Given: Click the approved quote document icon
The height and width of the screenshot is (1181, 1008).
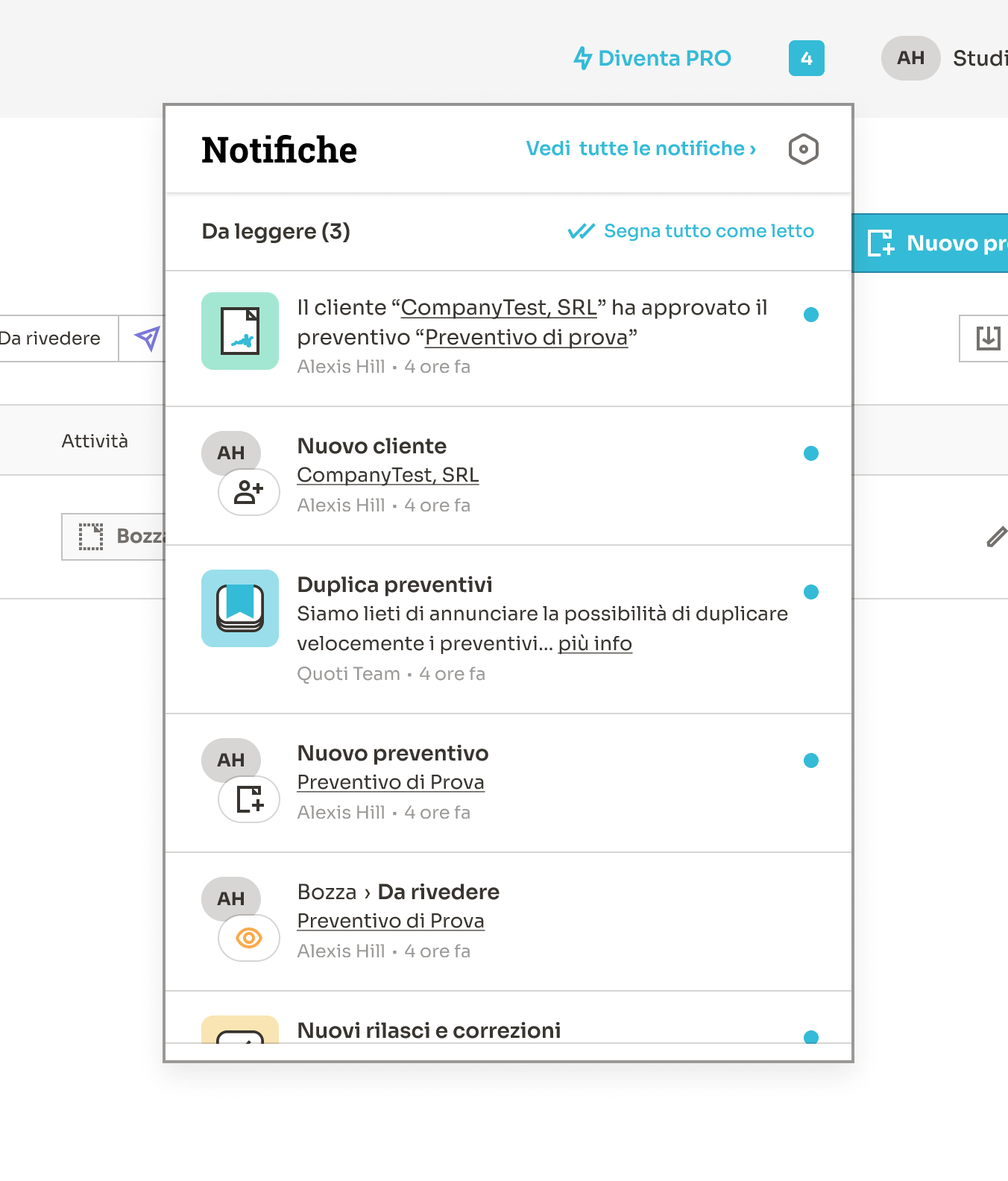Looking at the screenshot, I should click(240, 331).
